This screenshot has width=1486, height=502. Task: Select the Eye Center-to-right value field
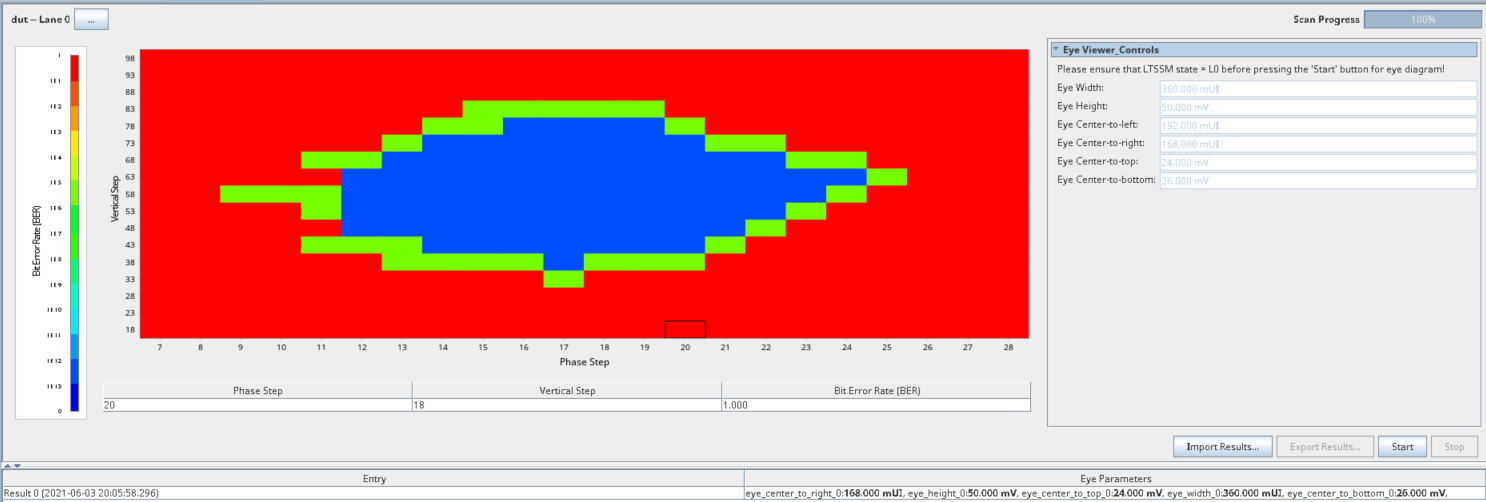point(1318,144)
